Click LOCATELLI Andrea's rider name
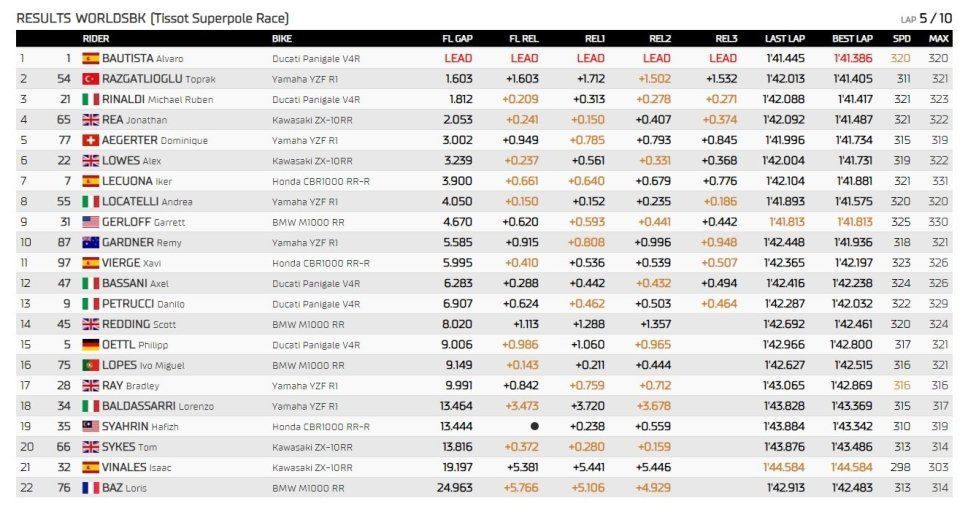The height and width of the screenshot is (520, 976). click(x=148, y=201)
